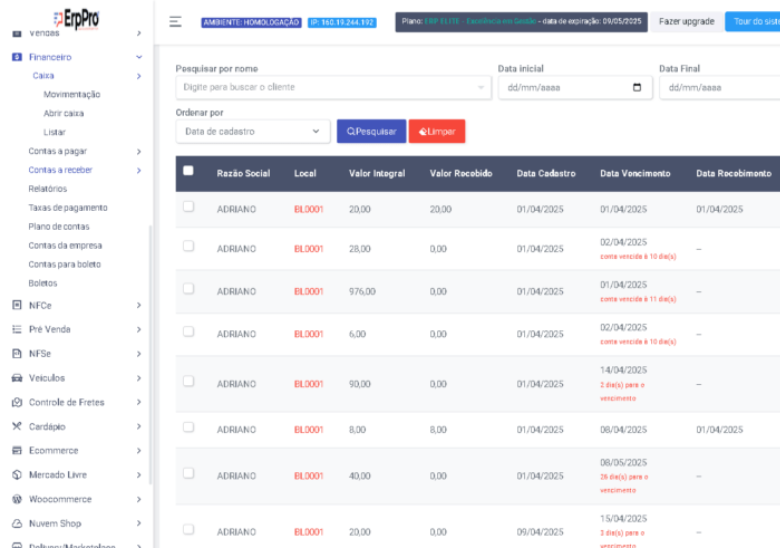Image resolution: width=780 pixels, height=548 pixels.
Task: Click the Cardápio utensils icon
Action: tap(17, 426)
